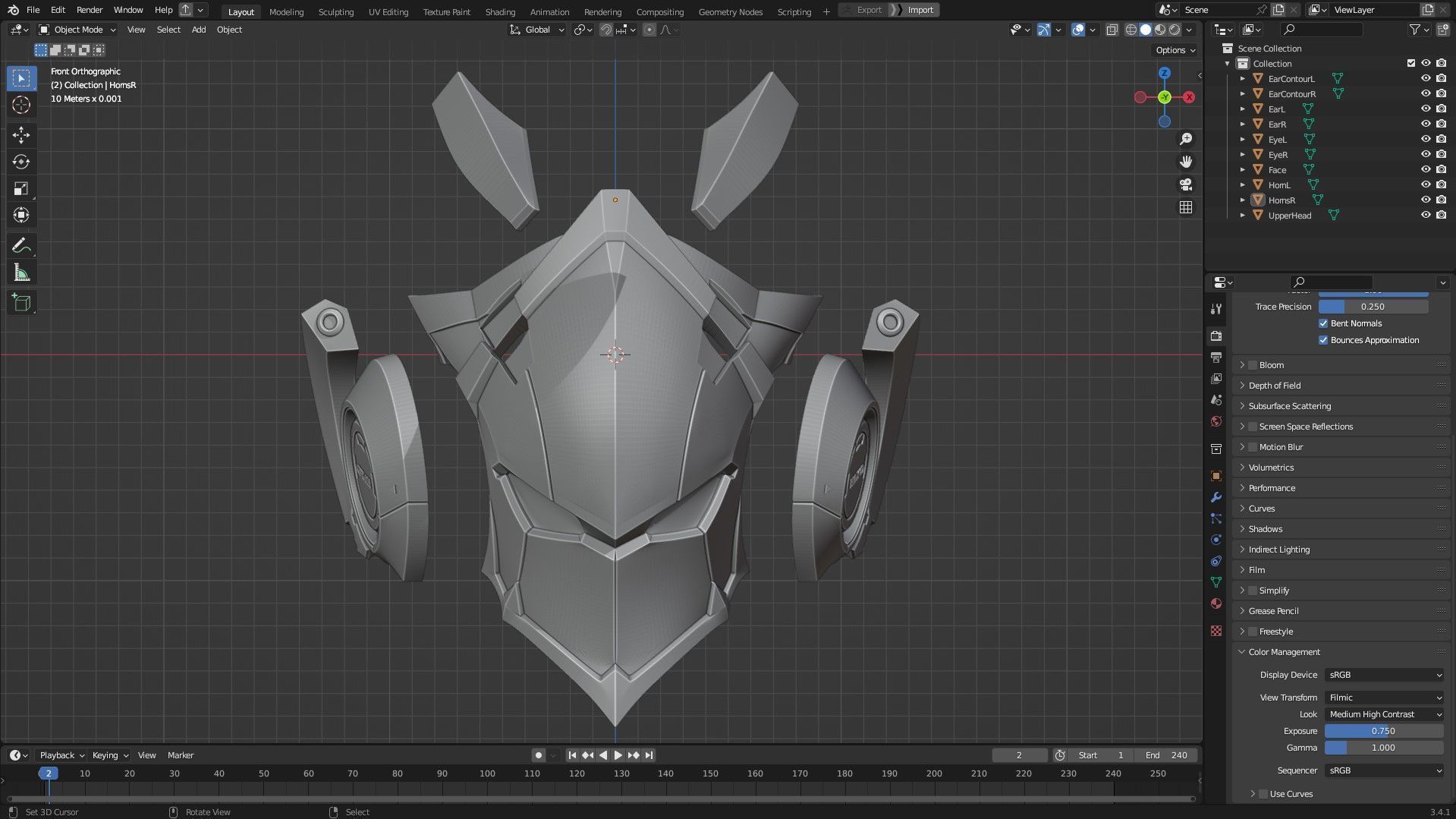Expand the EarL object in outliner
The width and height of the screenshot is (1456, 819).
click(1243, 109)
